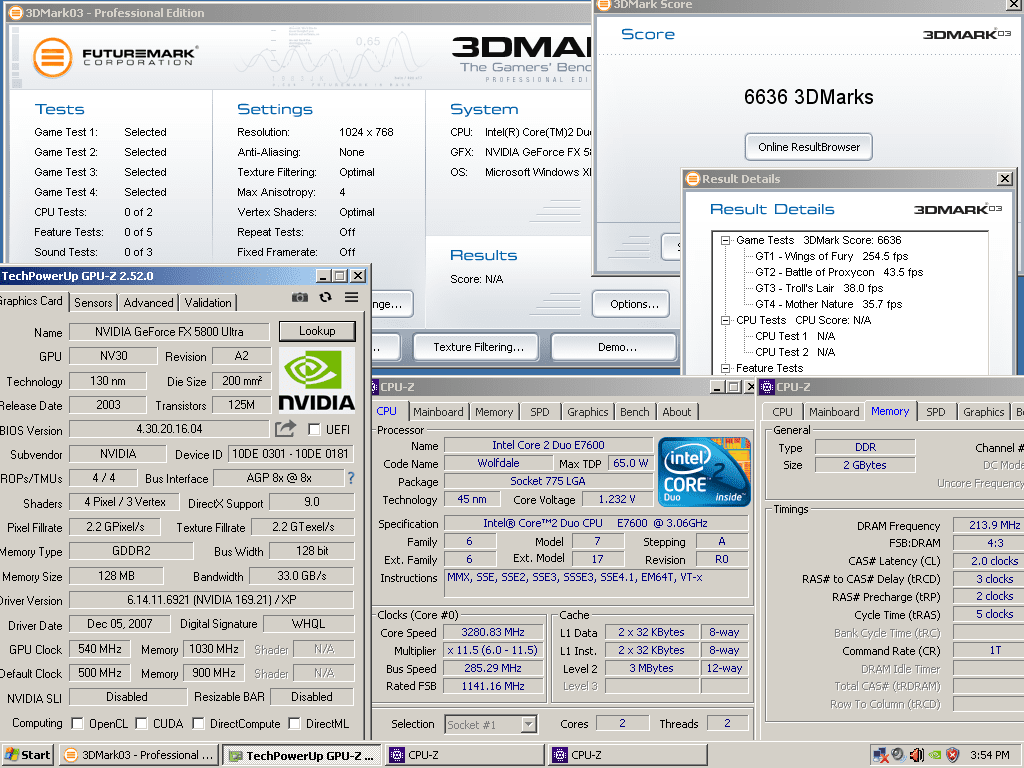
Task: Select GPU-Z Graphics Card tab
Action: click(x=31, y=301)
